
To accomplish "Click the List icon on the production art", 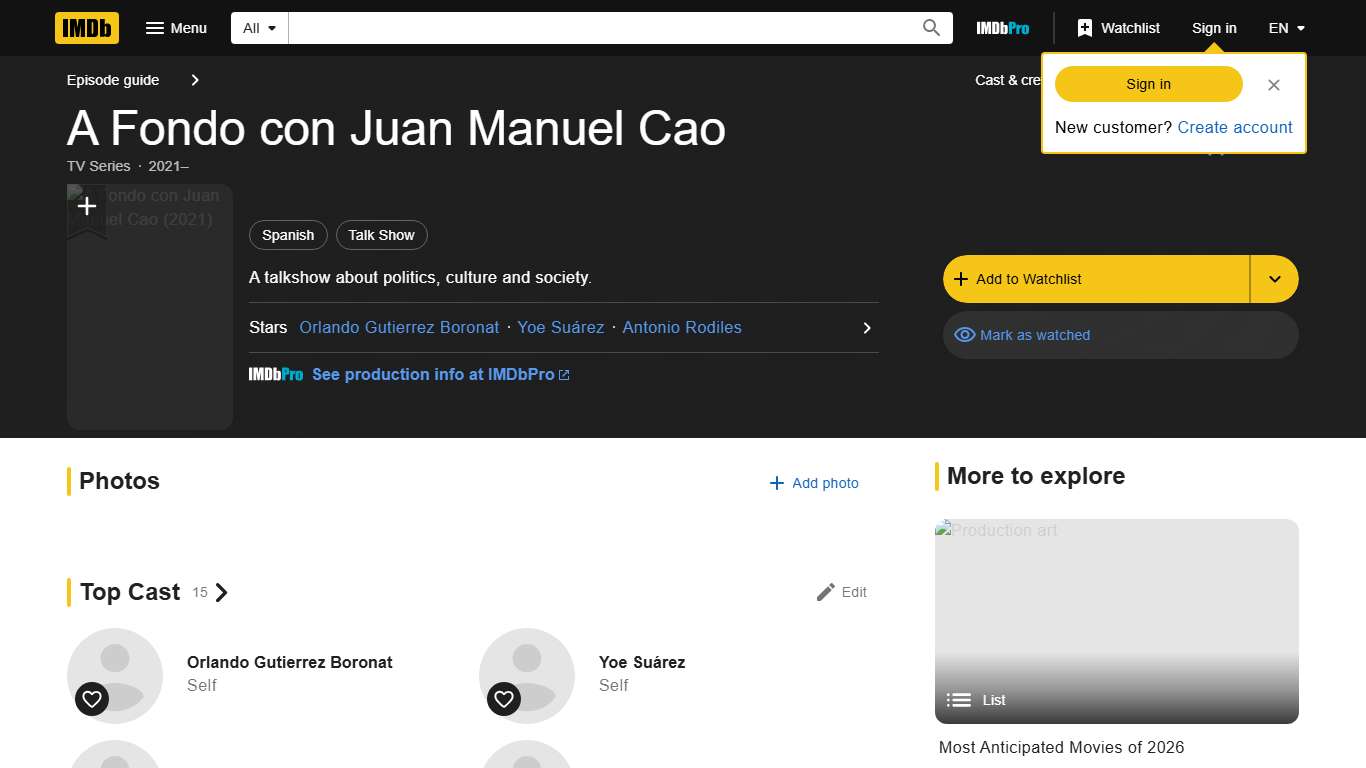I will pyautogui.click(x=958, y=700).
